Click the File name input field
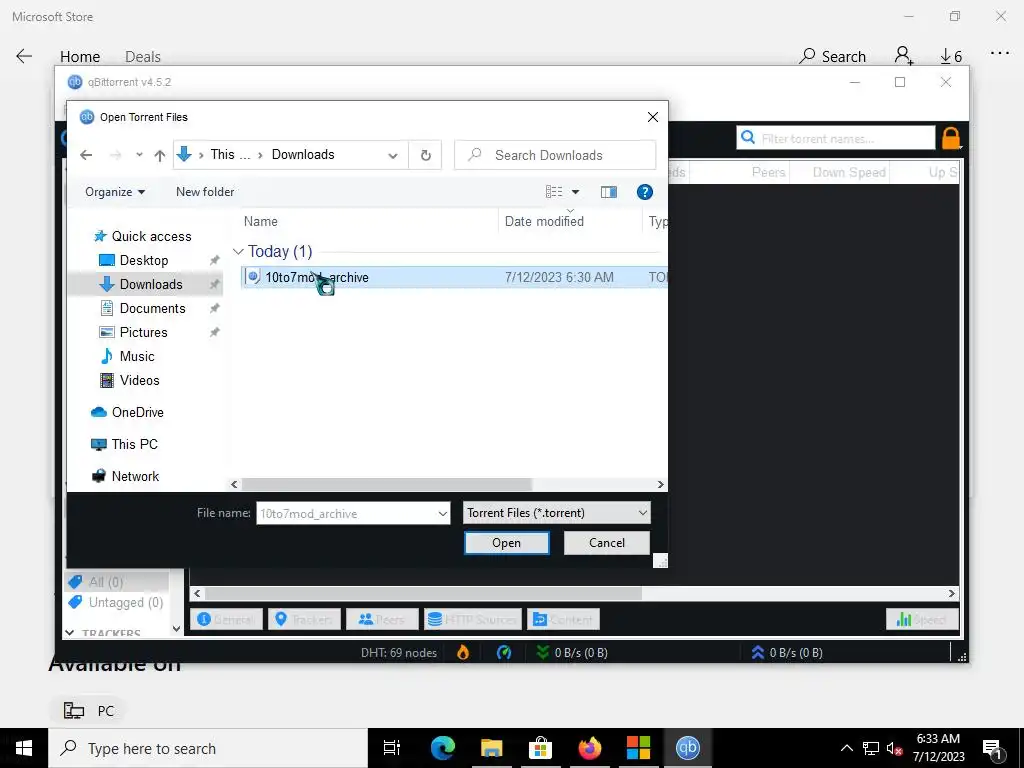Image resolution: width=1024 pixels, height=768 pixels. 346,513
